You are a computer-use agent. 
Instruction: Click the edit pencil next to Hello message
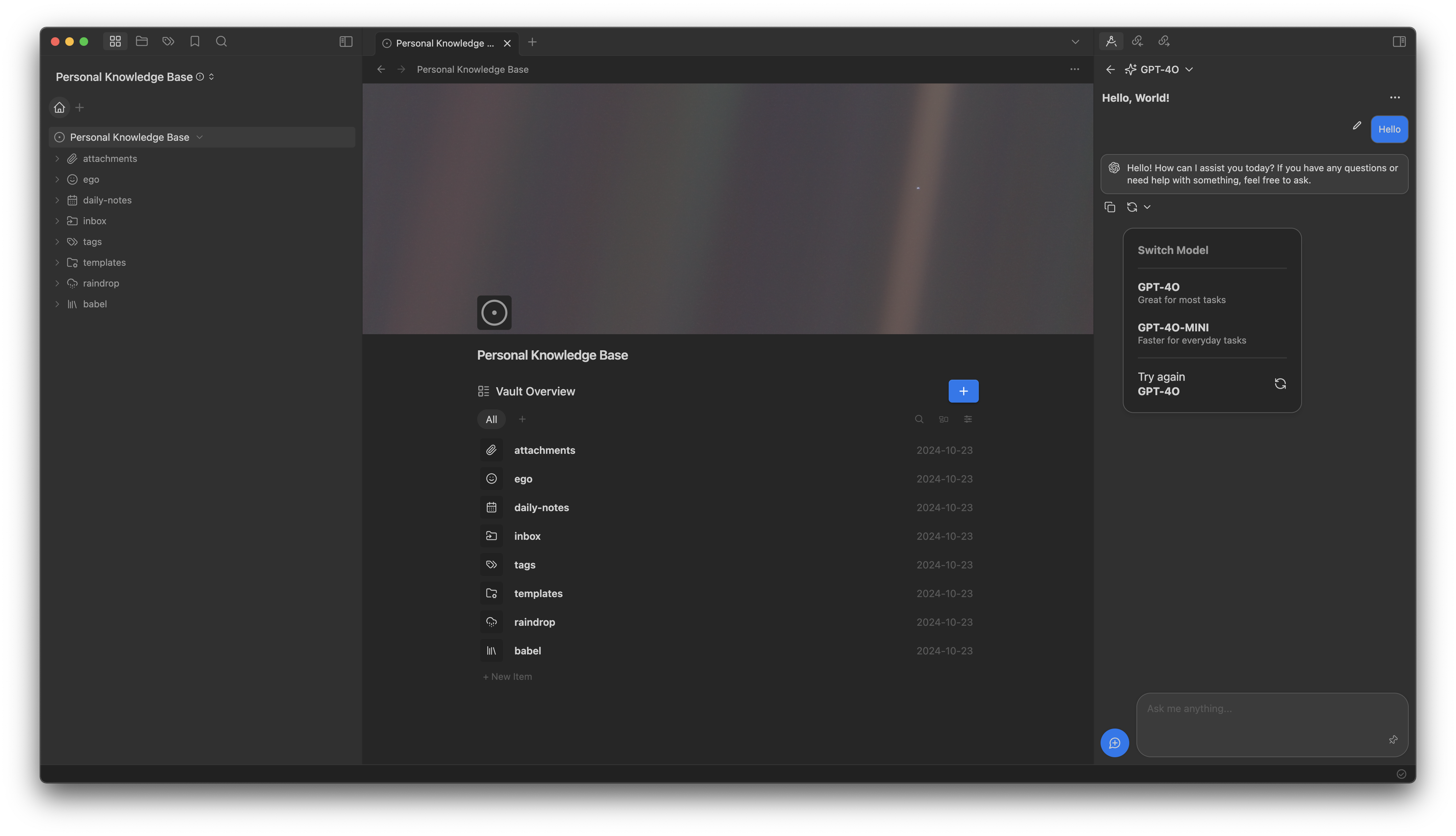[x=1357, y=126]
